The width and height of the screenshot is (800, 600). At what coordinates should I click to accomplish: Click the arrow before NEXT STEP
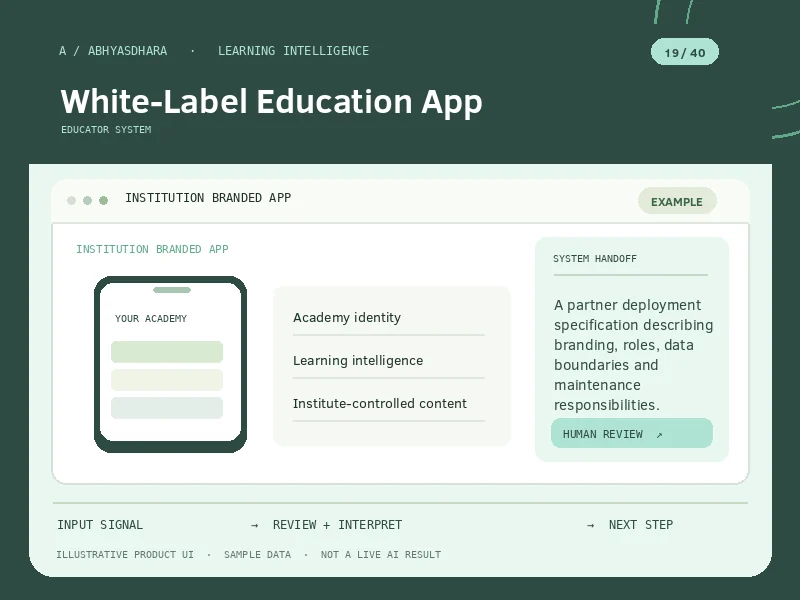pos(590,526)
